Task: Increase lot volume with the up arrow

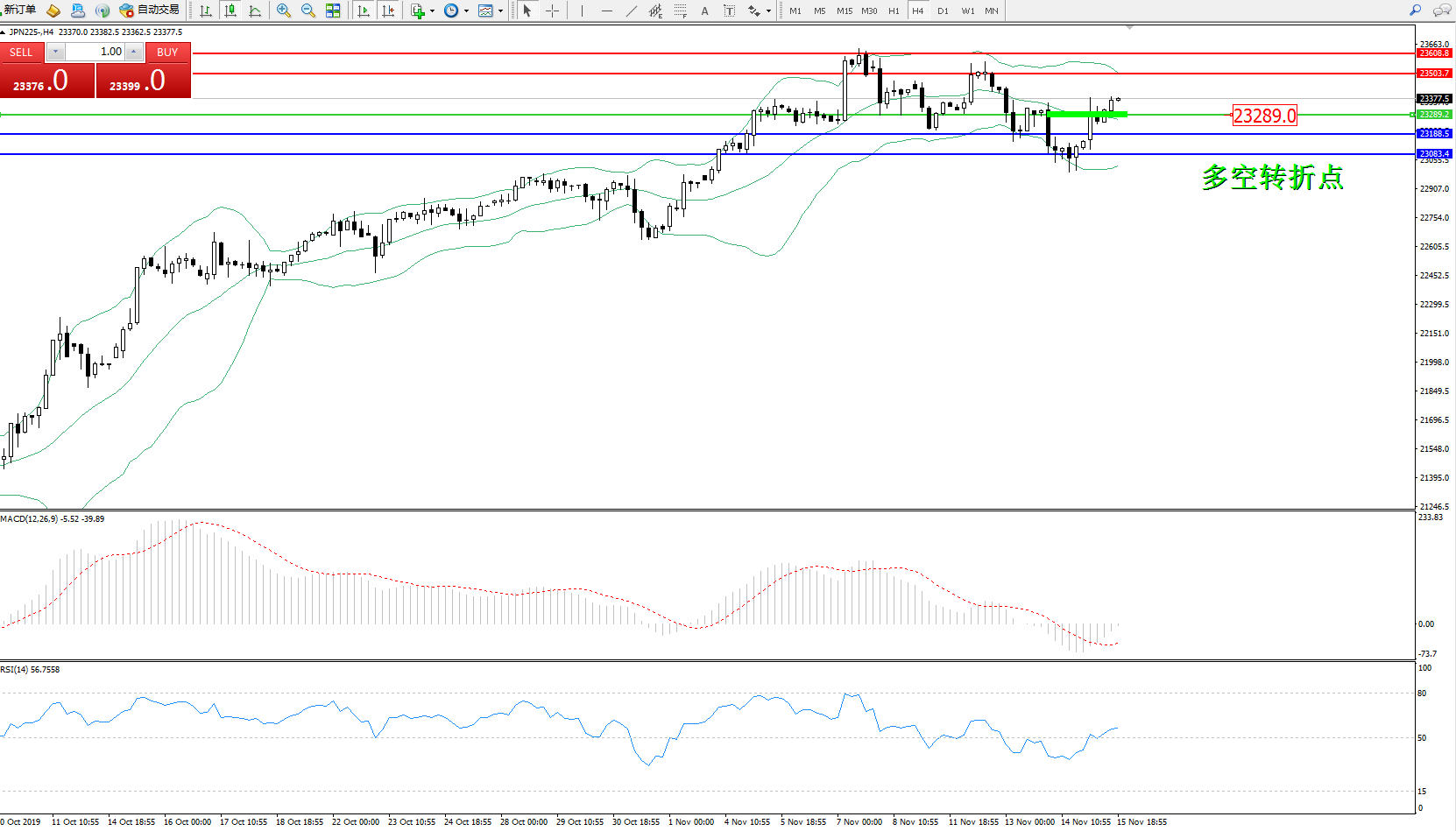Action: coord(133,52)
